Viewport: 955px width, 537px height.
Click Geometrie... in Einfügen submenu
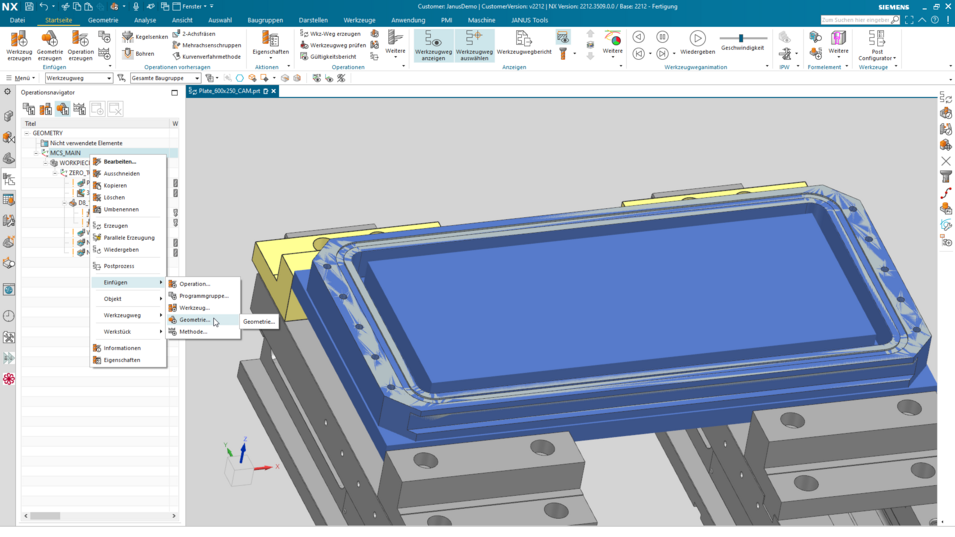point(203,320)
